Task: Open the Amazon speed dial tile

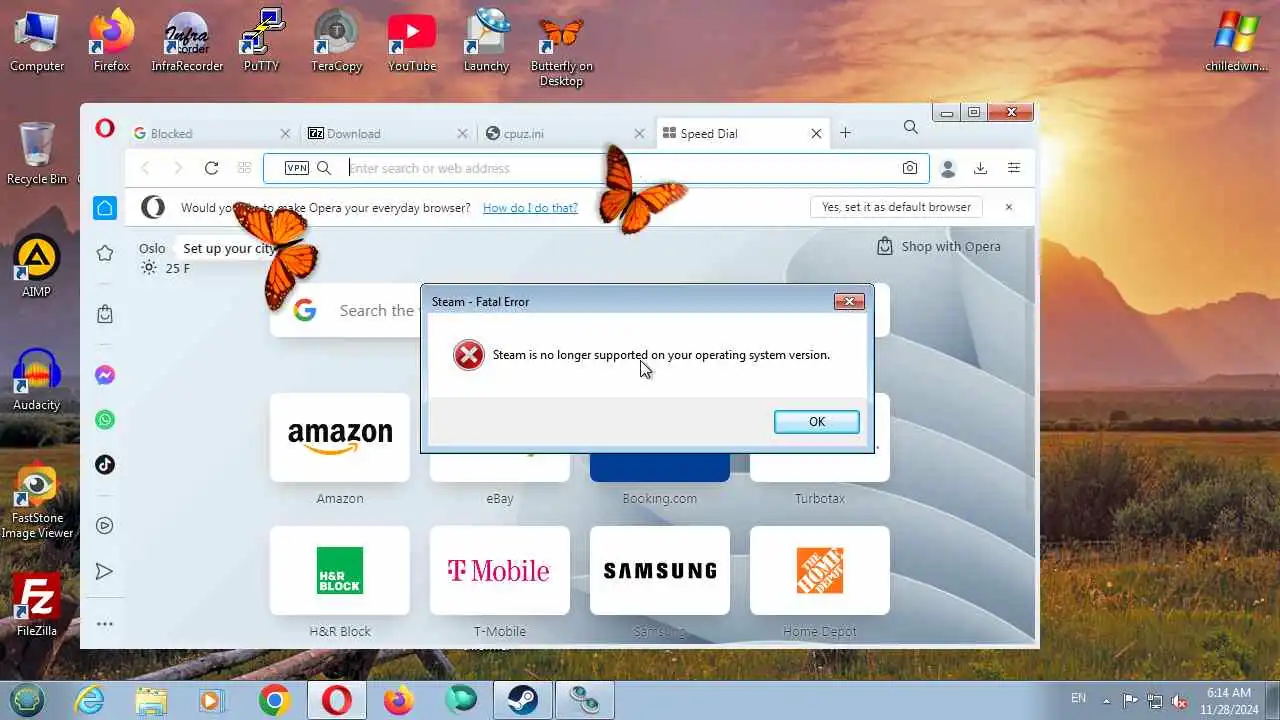Action: point(340,437)
